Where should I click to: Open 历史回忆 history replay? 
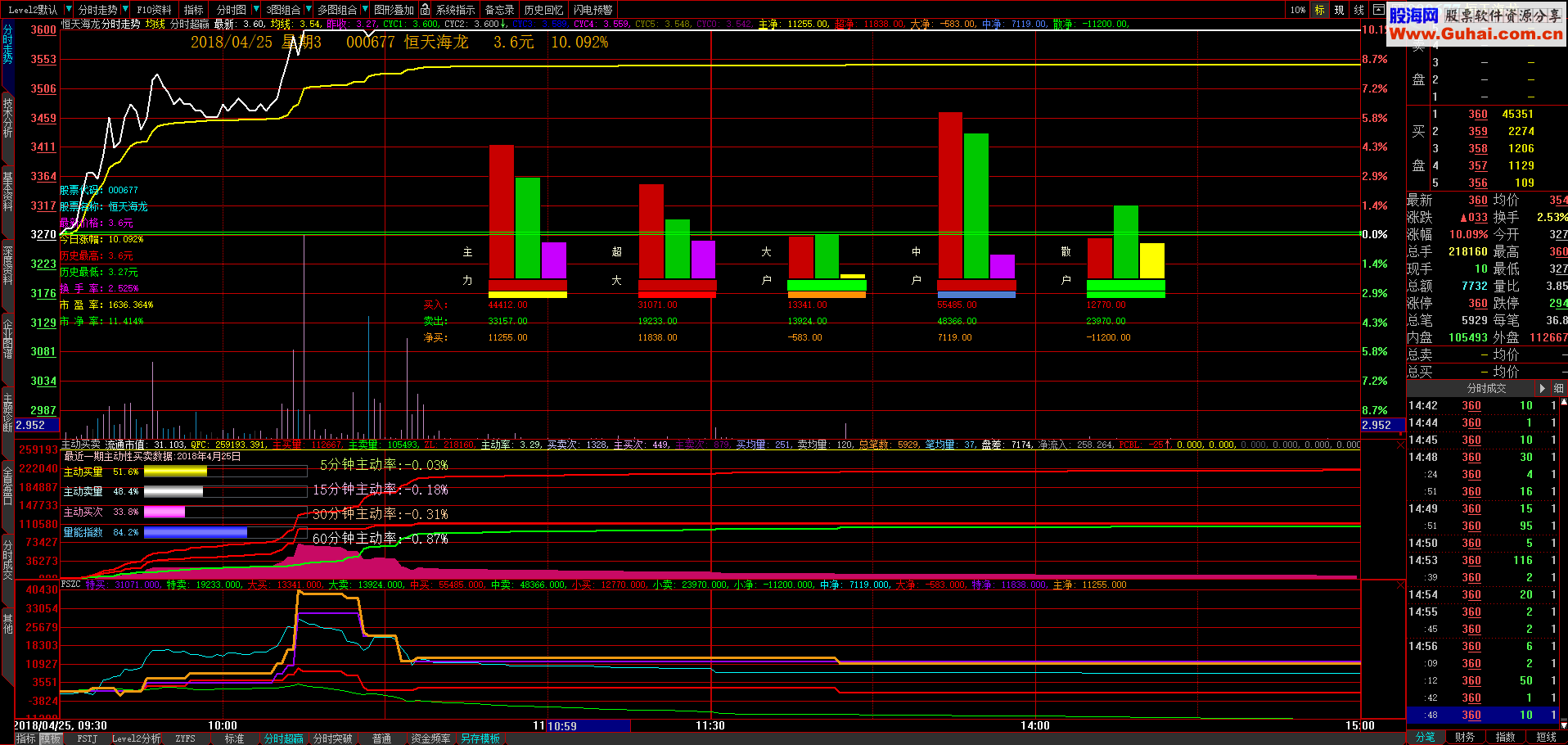(x=543, y=10)
